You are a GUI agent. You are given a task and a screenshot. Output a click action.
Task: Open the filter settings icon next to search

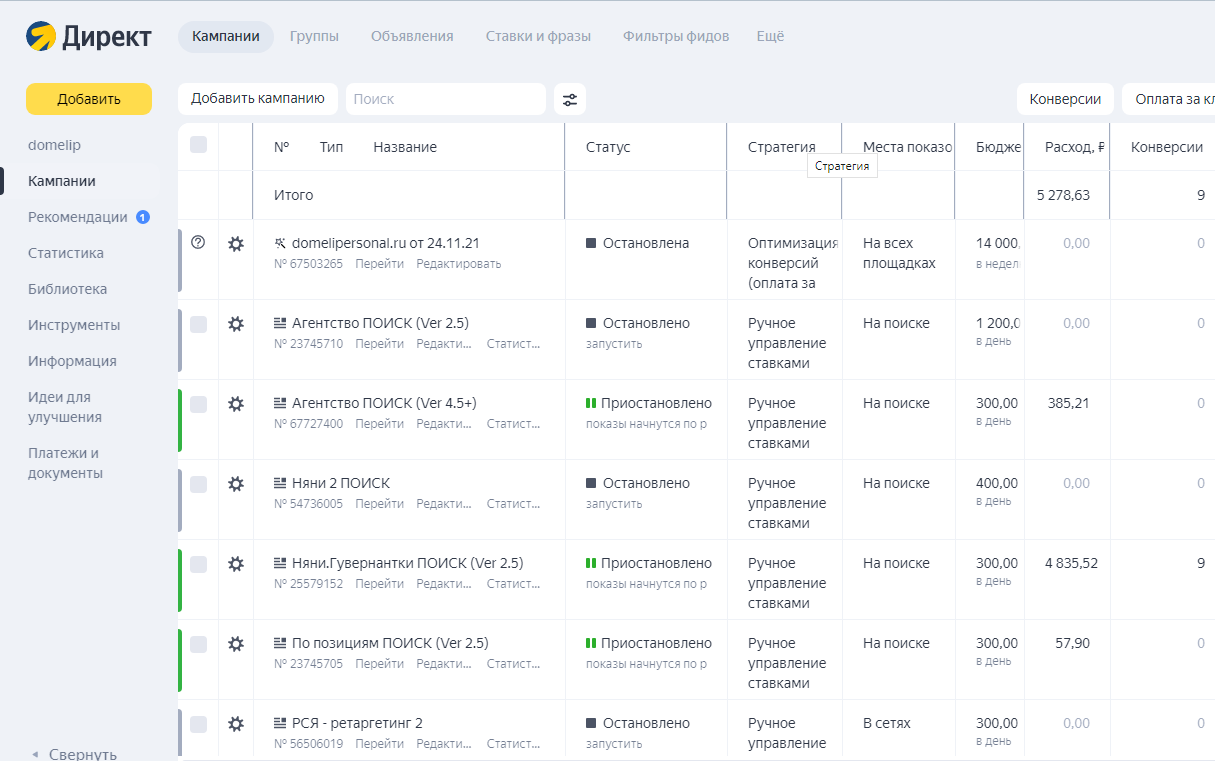[570, 99]
